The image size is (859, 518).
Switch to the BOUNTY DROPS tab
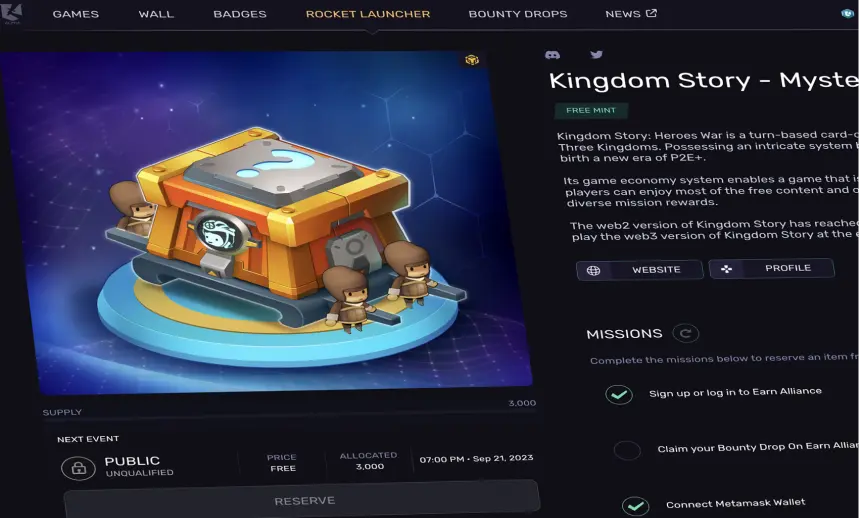[518, 14]
